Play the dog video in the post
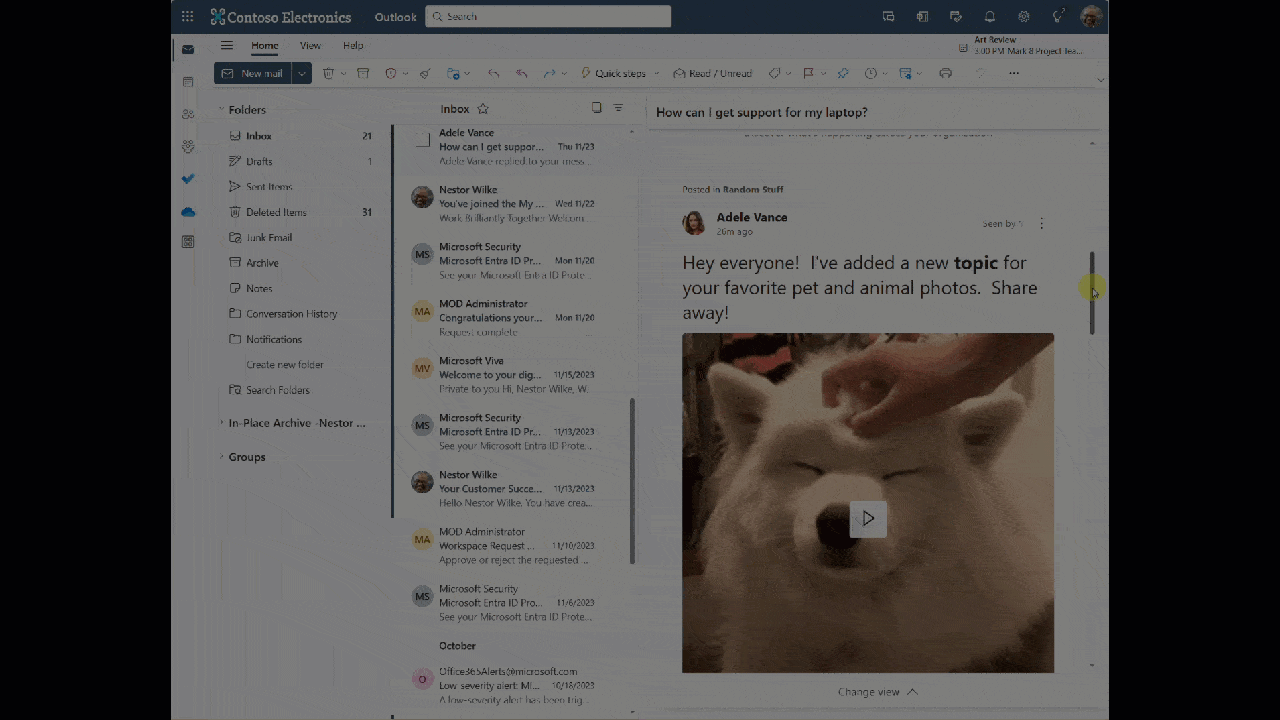 (x=868, y=518)
